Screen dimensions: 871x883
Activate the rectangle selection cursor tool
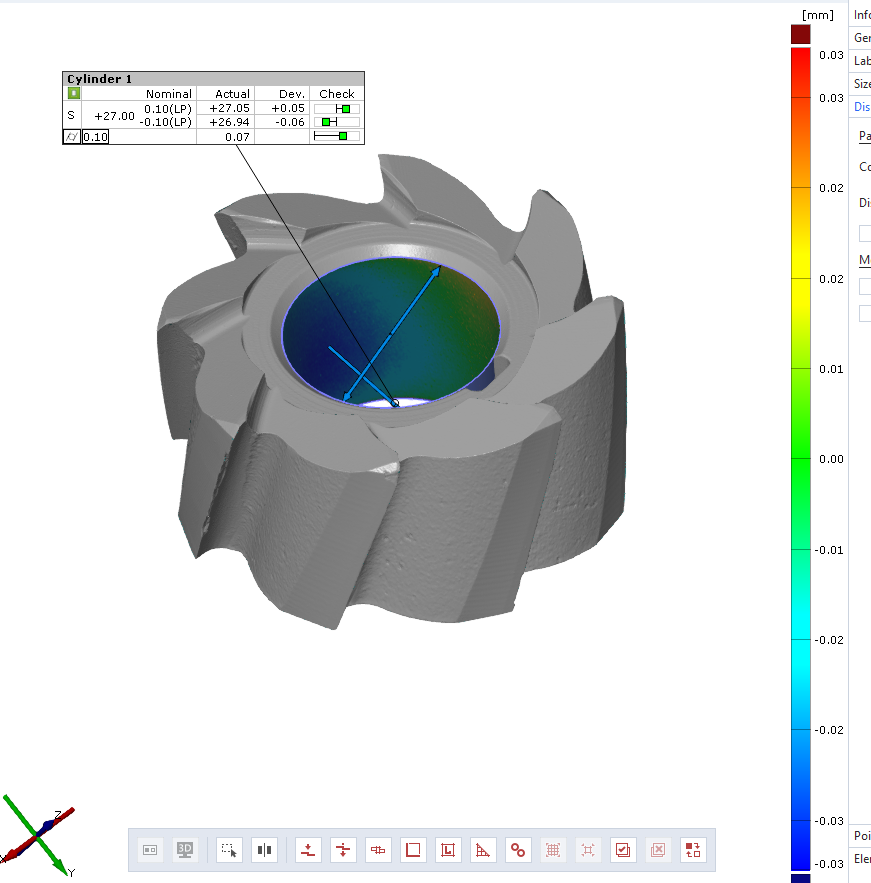click(x=230, y=850)
